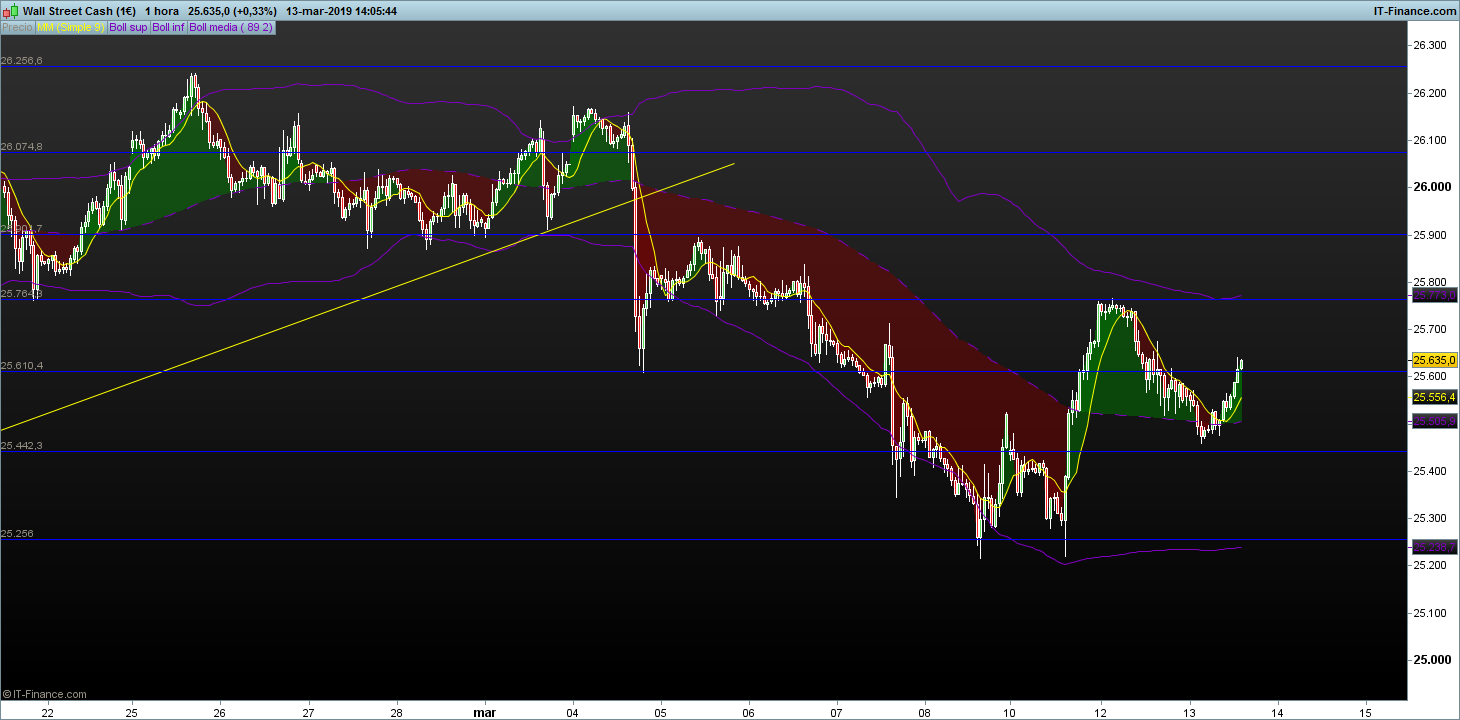Click the 25.556,4 moving average price tag
The width and height of the screenshot is (1460, 720).
1434,397
